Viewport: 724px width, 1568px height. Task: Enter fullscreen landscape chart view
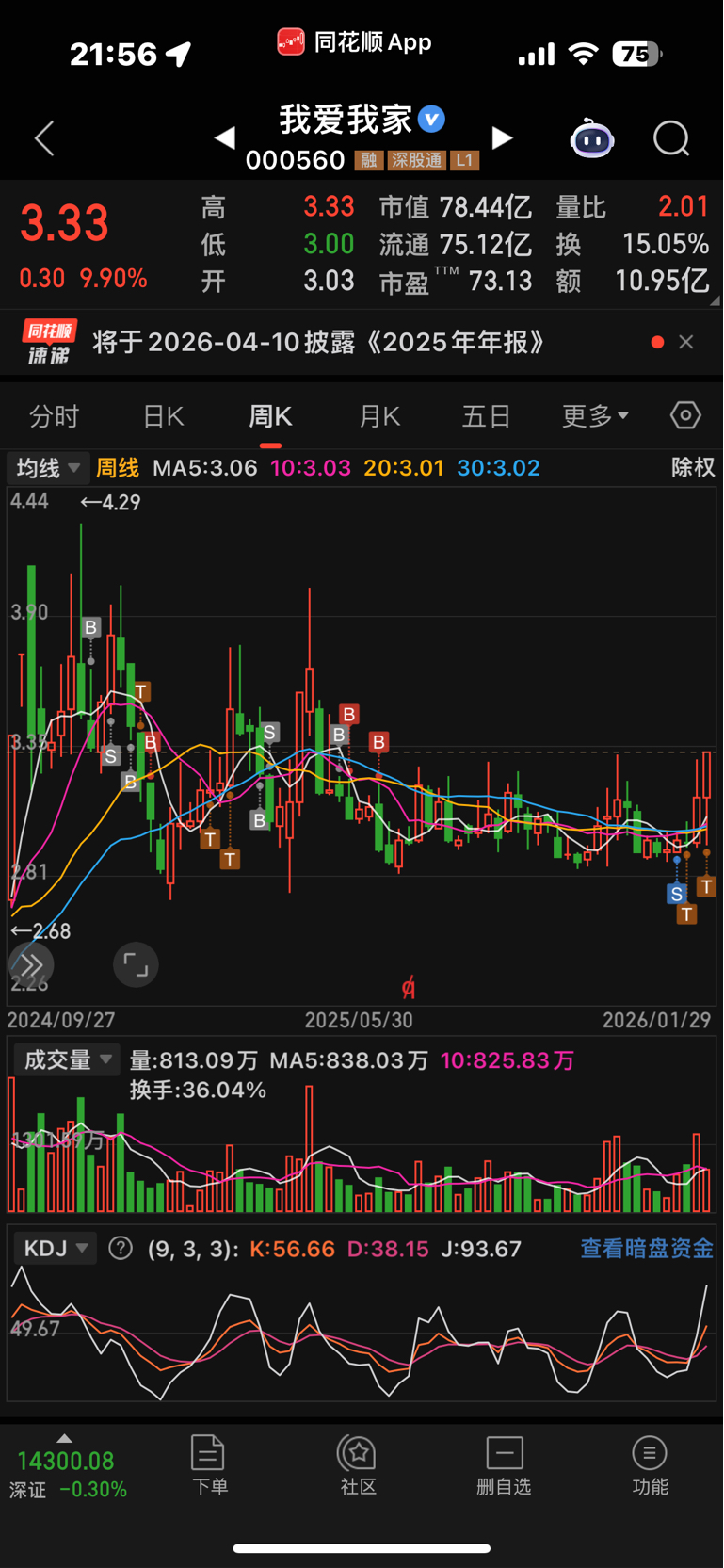pos(136,965)
